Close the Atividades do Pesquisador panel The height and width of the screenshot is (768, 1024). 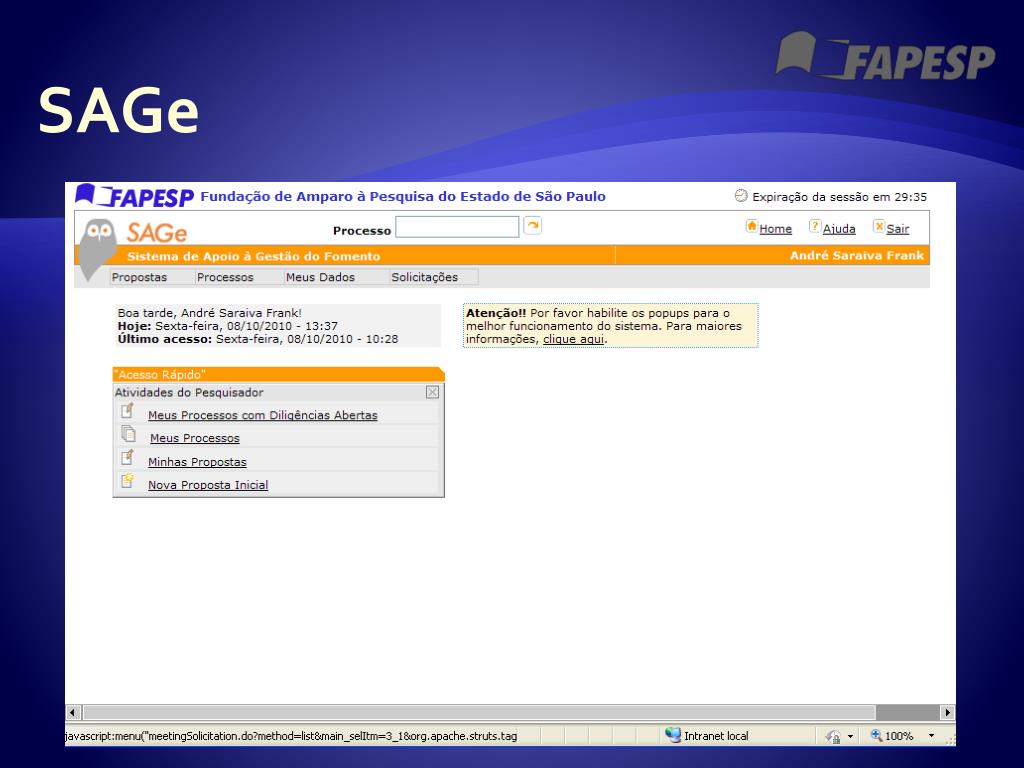coord(432,392)
